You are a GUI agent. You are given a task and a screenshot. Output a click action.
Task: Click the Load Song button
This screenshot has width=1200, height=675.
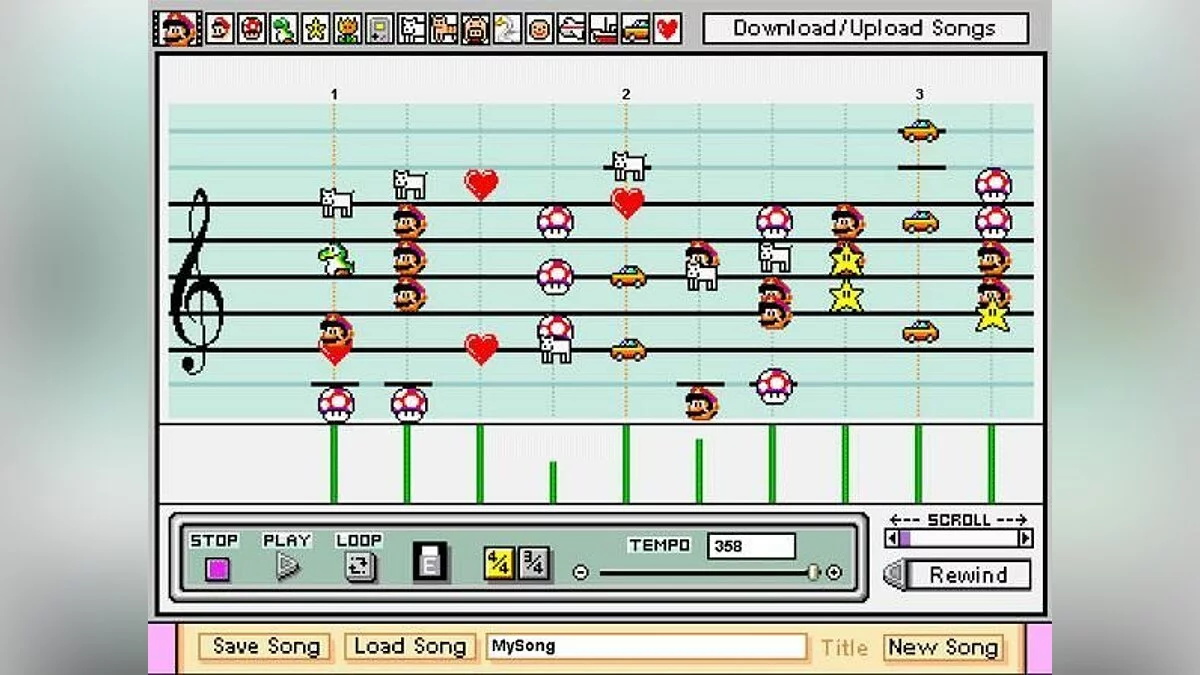coord(411,647)
